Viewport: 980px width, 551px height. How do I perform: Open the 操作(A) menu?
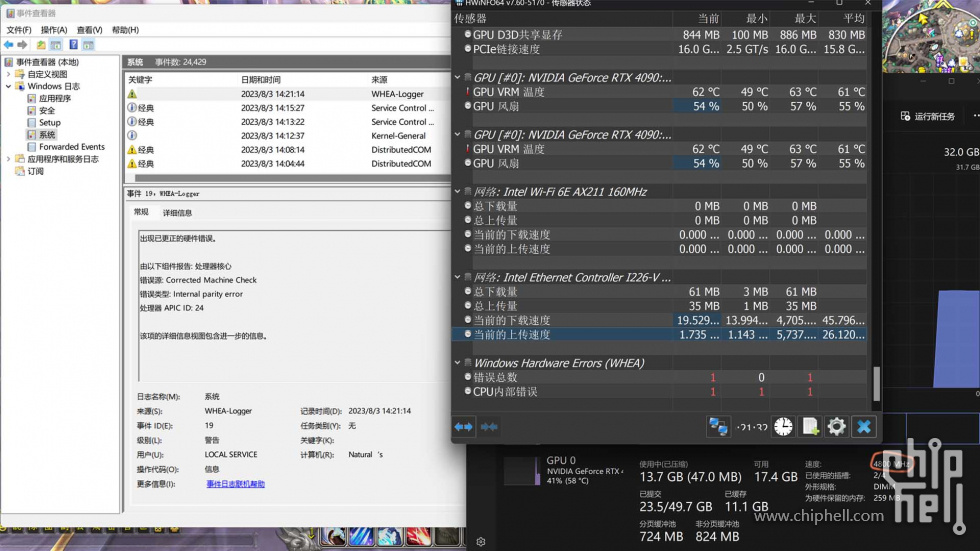(54, 30)
